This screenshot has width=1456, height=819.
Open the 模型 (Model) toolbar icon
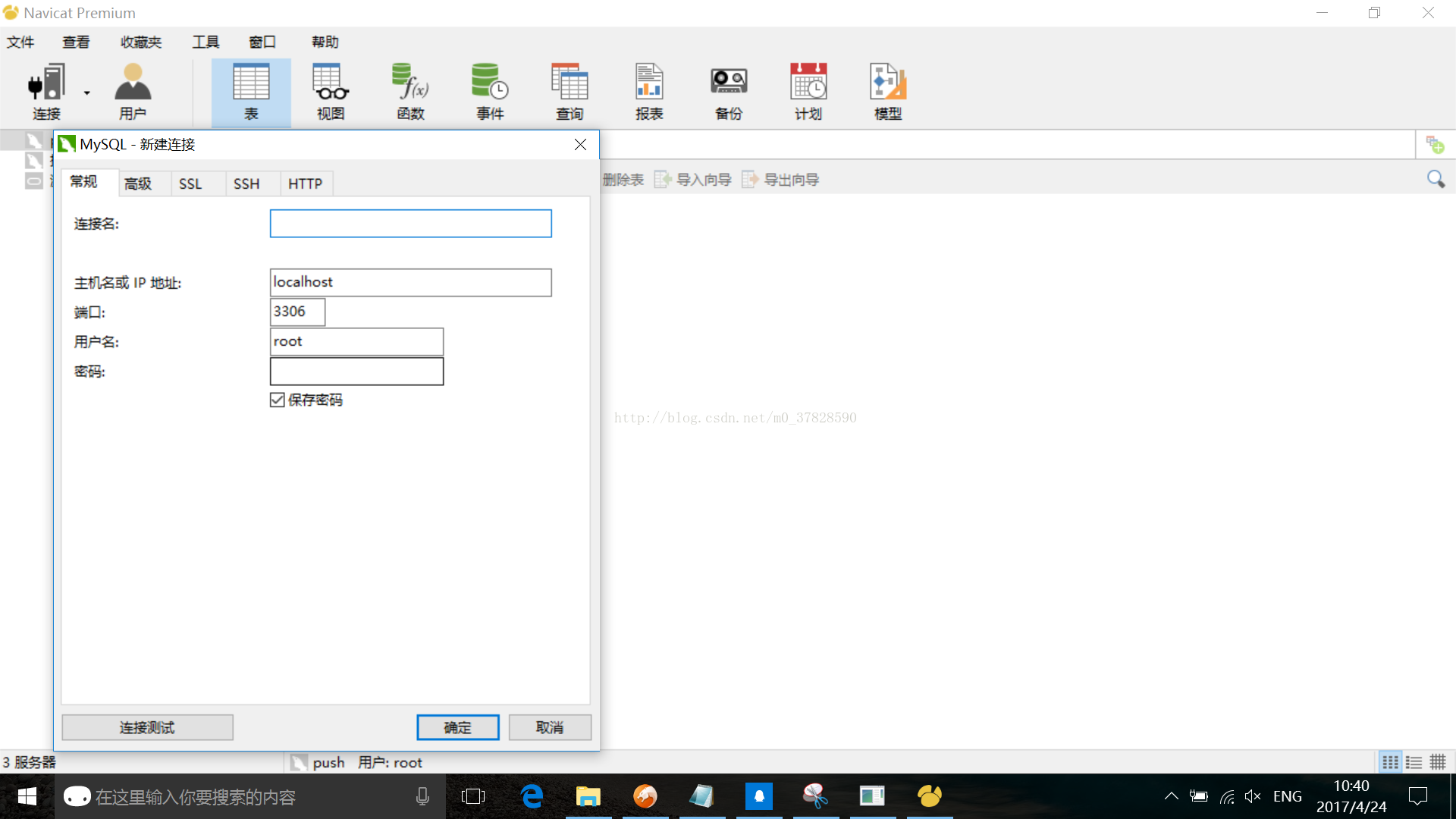888,92
